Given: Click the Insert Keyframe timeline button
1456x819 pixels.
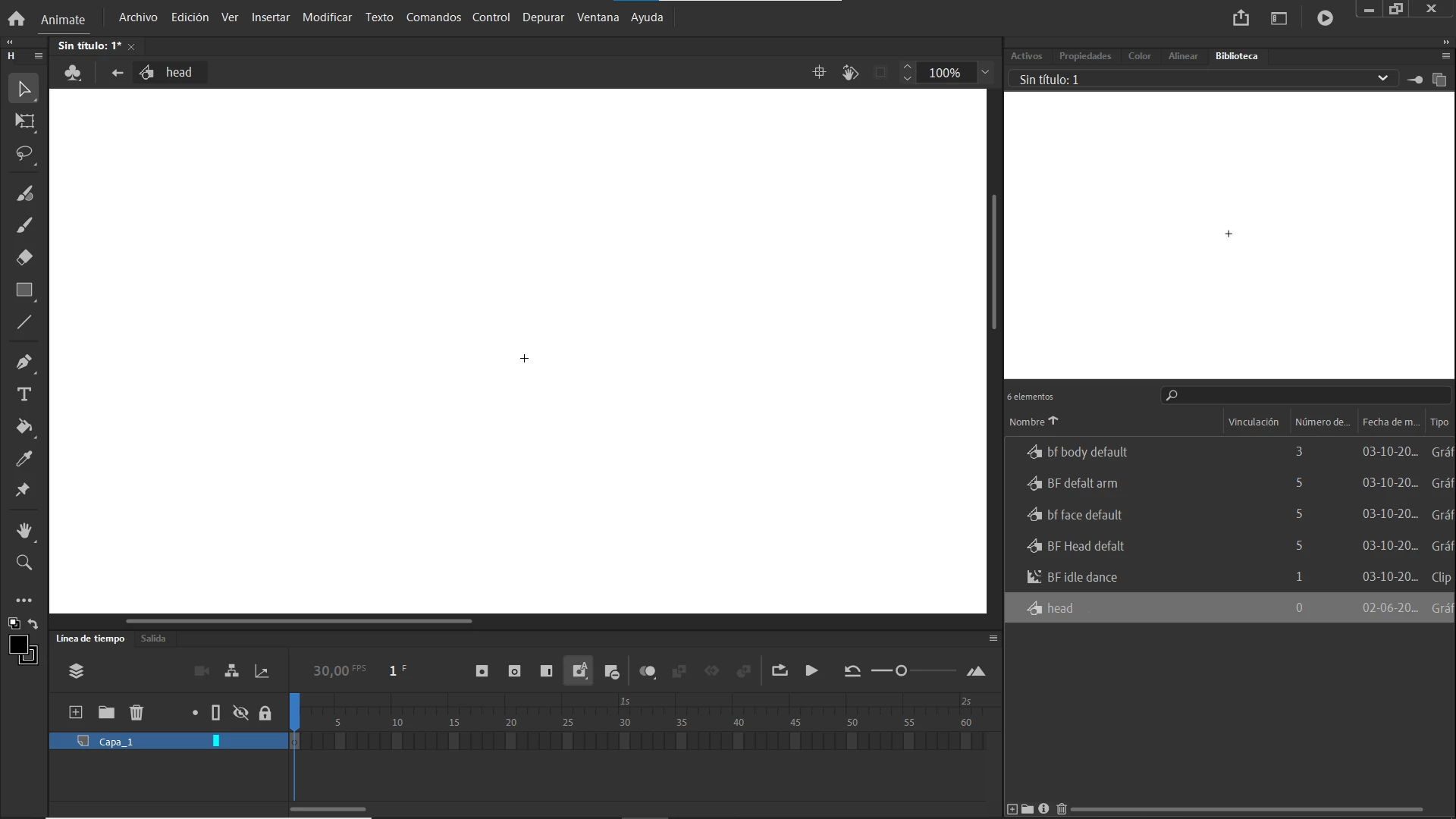Looking at the screenshot, I should pyautogui.click(x=482, y=671).
